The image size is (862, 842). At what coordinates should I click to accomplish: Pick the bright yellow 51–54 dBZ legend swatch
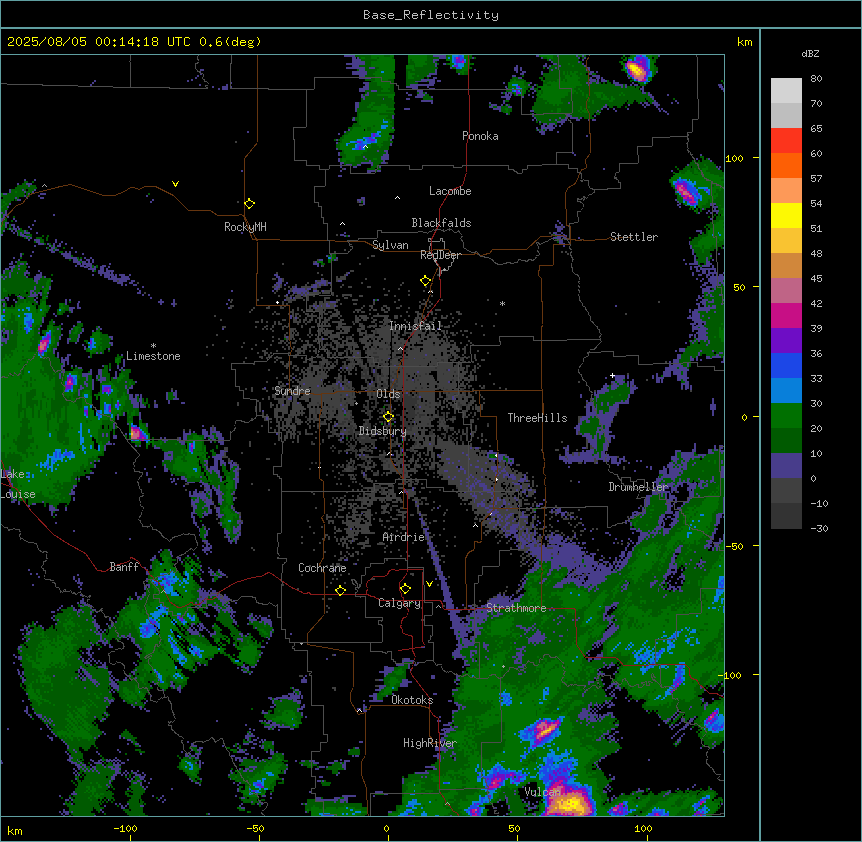(x=786, y=215)
